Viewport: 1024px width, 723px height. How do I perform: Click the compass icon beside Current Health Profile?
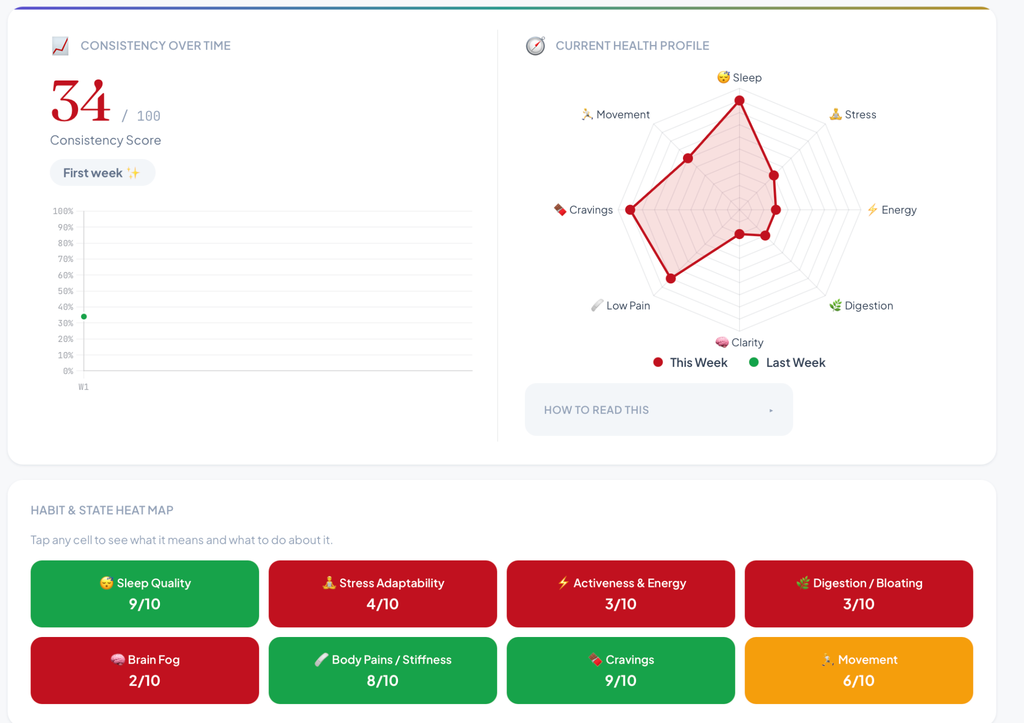pos(536,46)
